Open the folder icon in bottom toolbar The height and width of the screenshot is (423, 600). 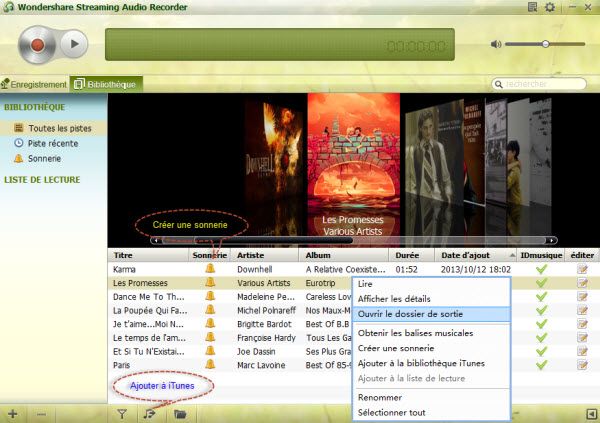pos(180,414)
